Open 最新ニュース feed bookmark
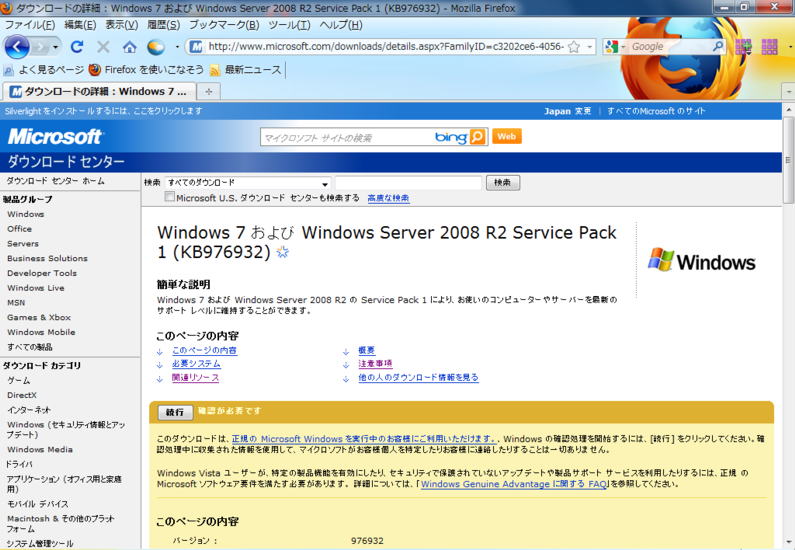This screenshot has width=795, height=550. (x=245, y=69)
